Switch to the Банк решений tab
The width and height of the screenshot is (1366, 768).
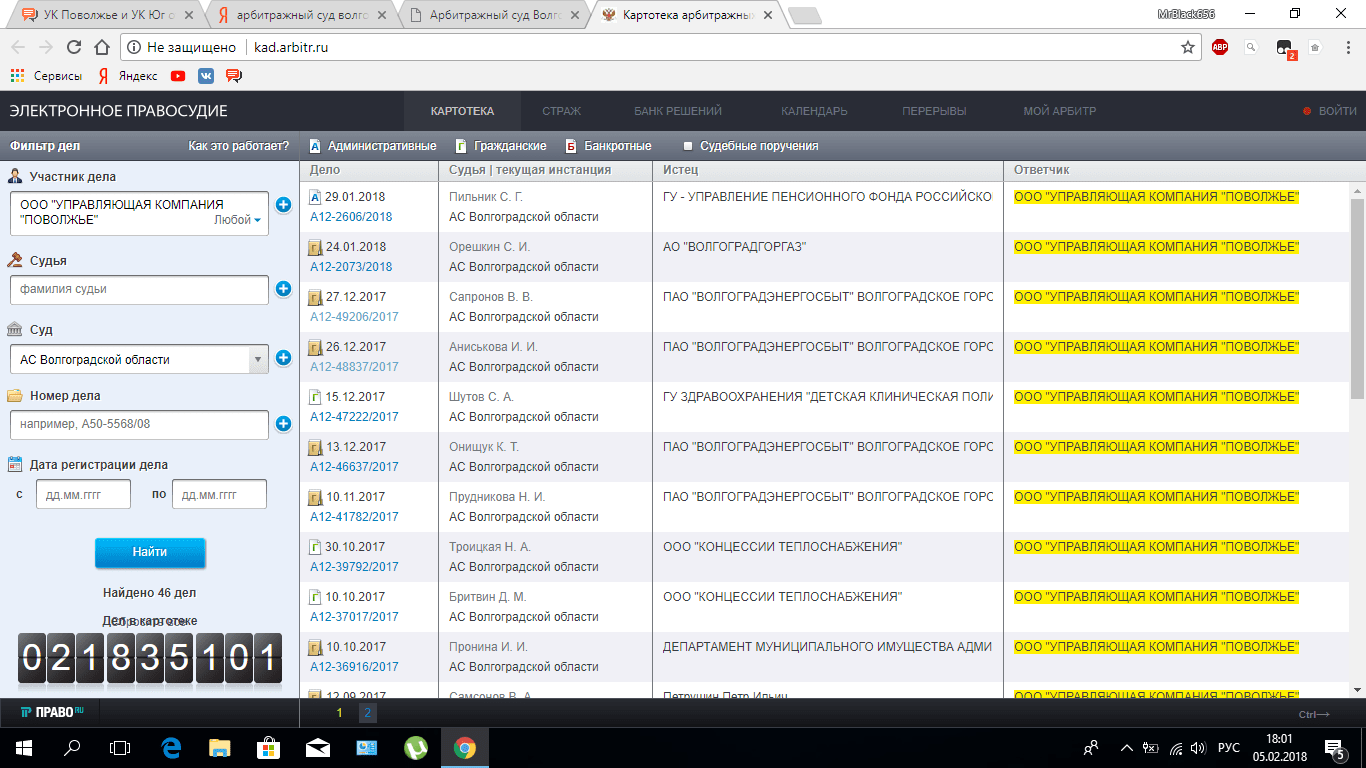click(677, 111)
